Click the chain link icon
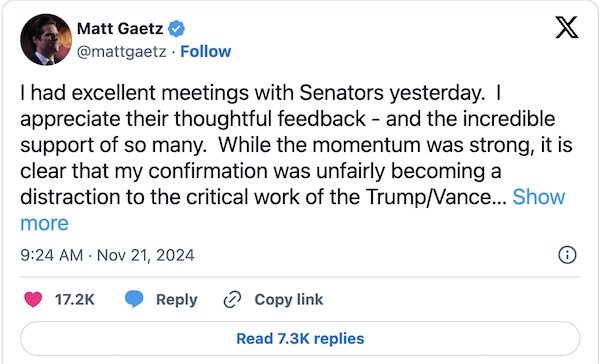Image resolution: width=600 pixels, height=364 pixels. click(x=232, y=299)
